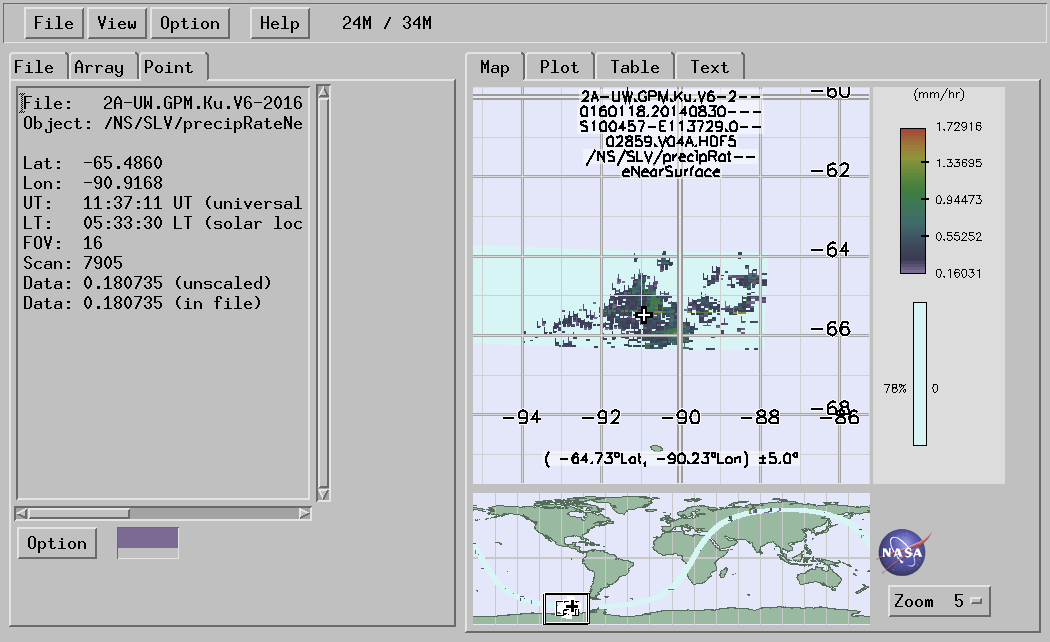Screen dimensions: 1050x642
Task: Open the View menu
Action: [x=117, y=23]
